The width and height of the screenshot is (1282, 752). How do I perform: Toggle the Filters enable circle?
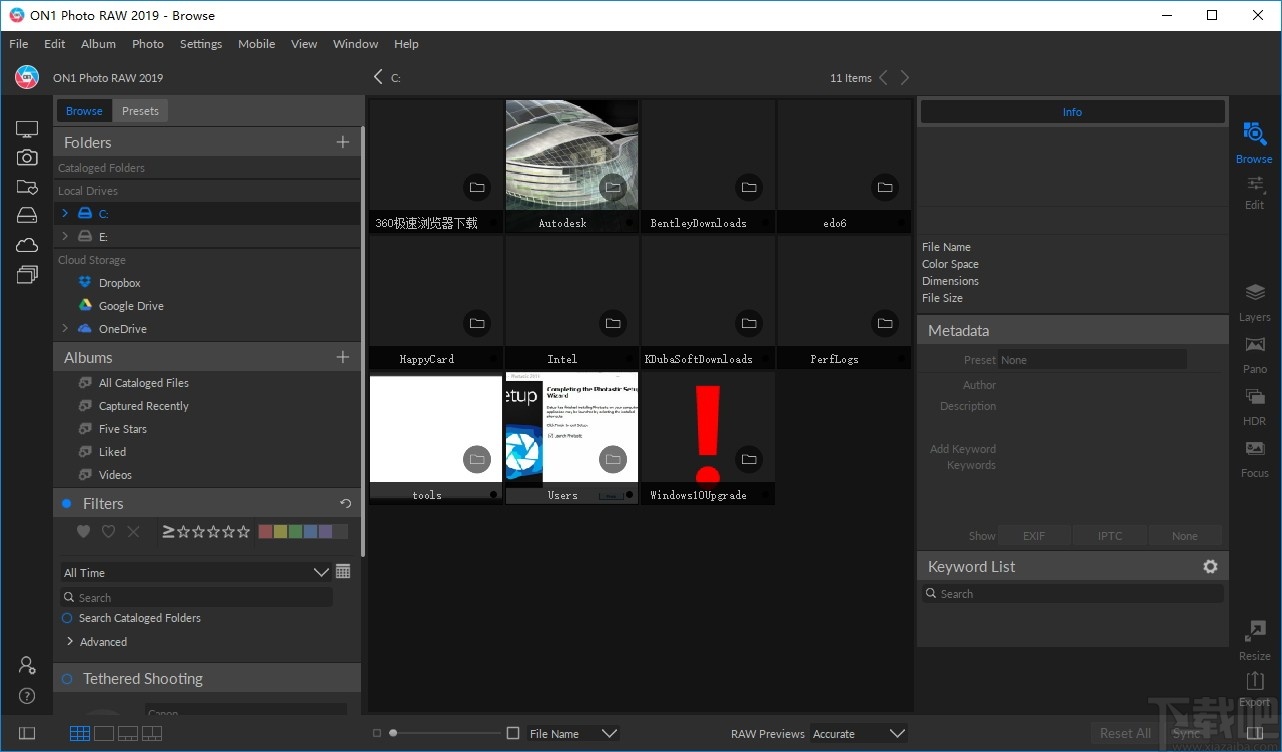point(67,503)
